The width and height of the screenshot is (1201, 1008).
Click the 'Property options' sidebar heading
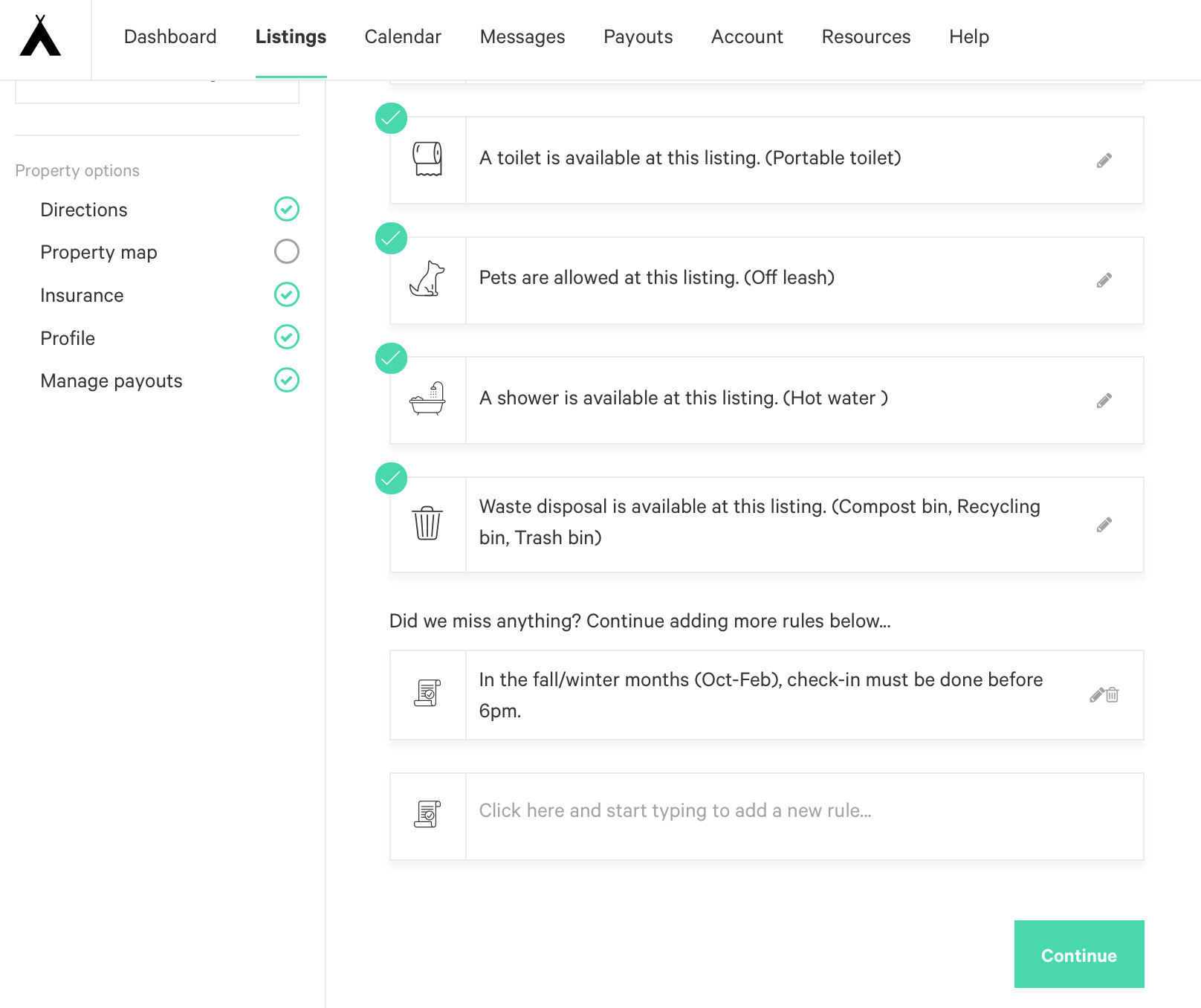77,170
